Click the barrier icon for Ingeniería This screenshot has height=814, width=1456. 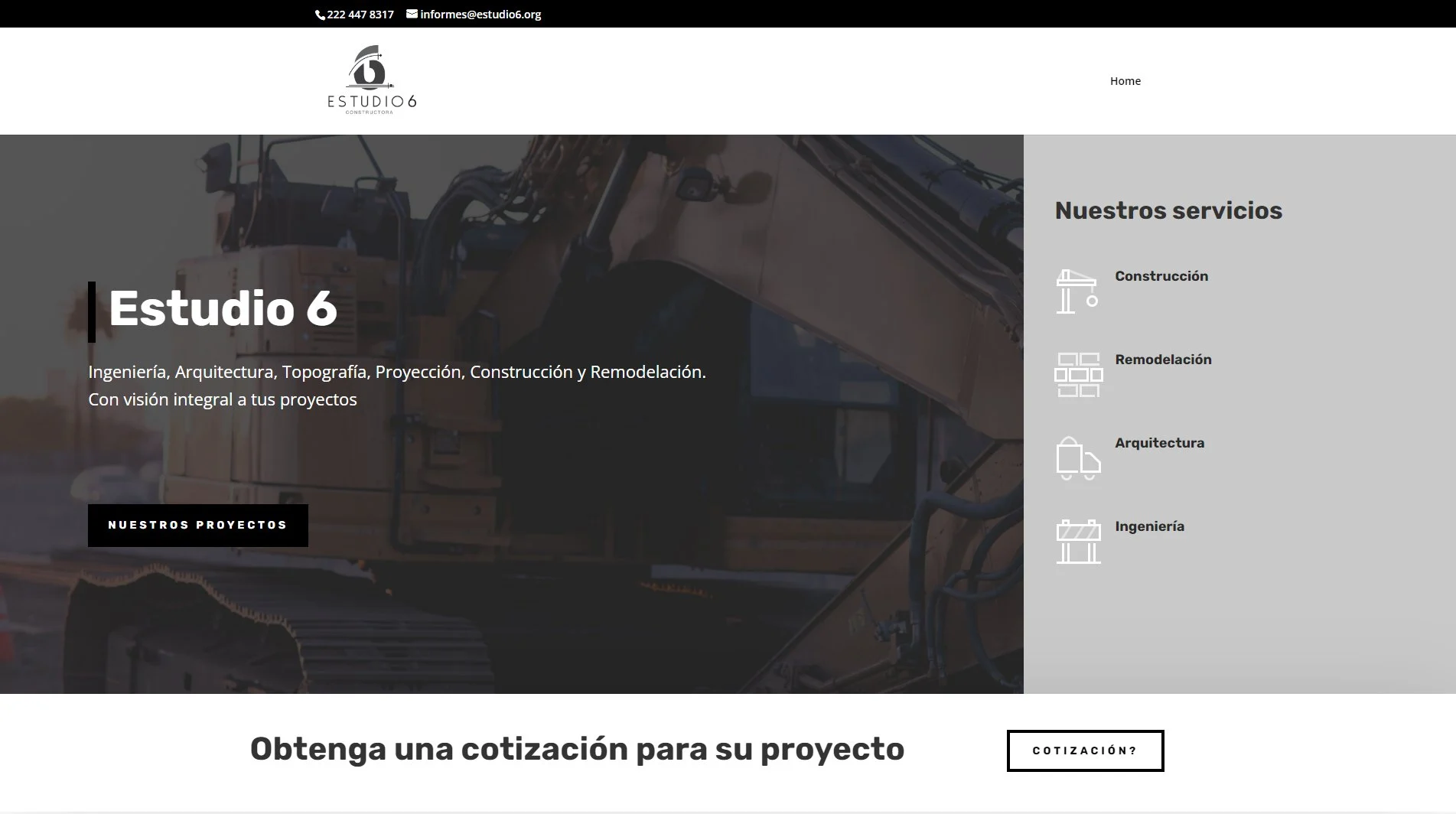tap(1078, 542)
